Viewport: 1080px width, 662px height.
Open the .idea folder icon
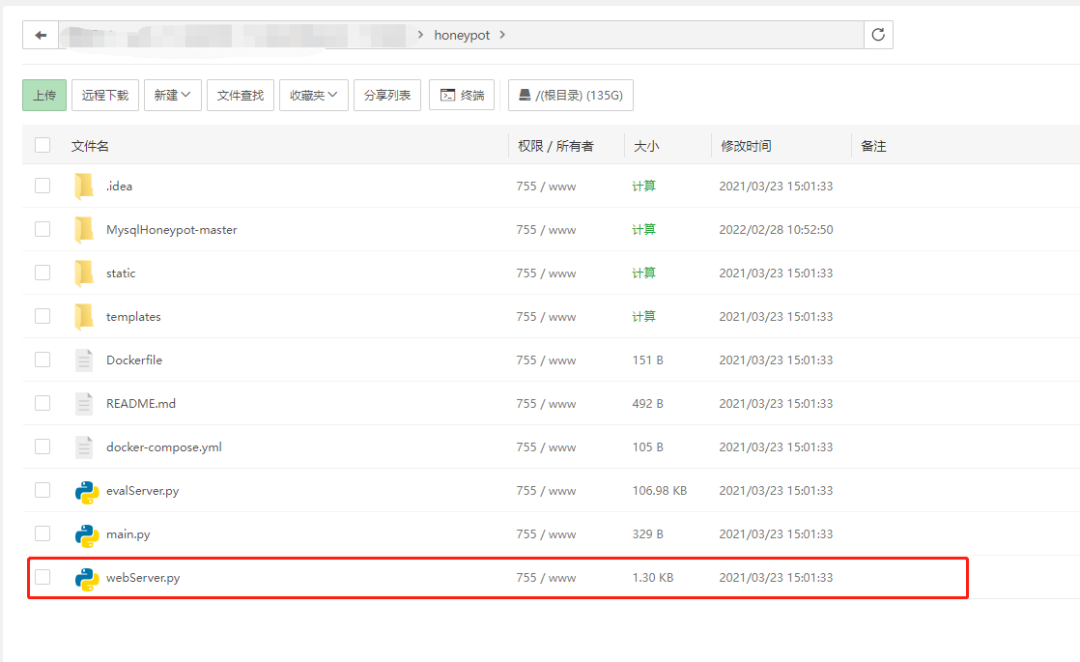click(x=84, y=186)
